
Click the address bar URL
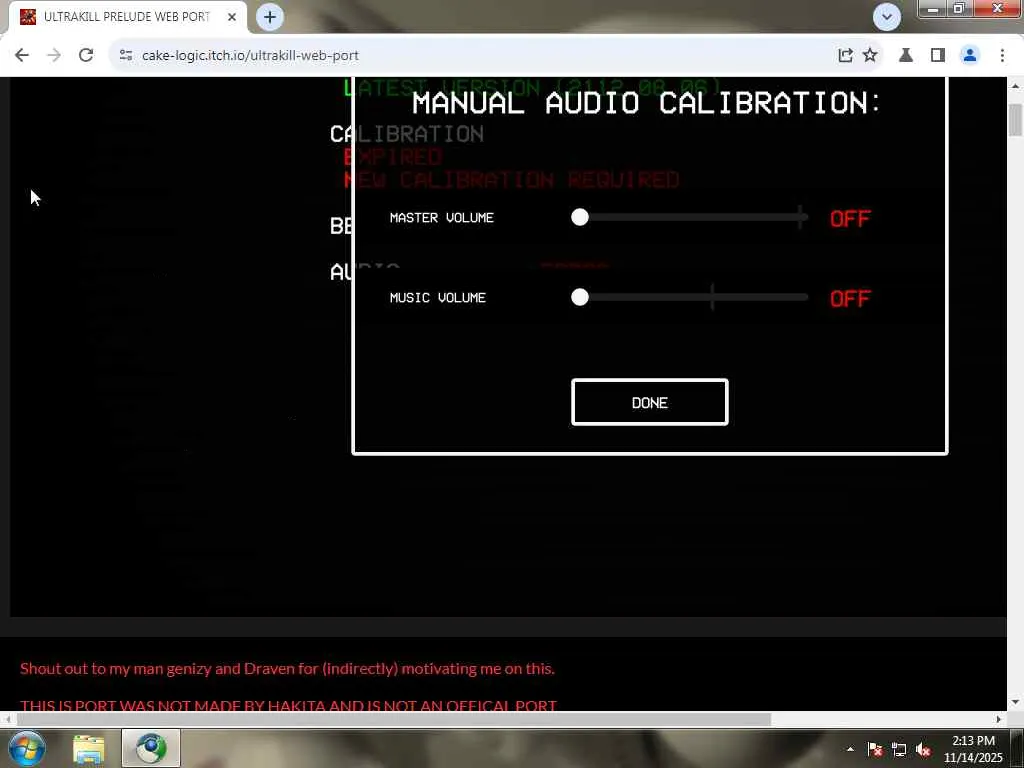(x=250, y=56)
